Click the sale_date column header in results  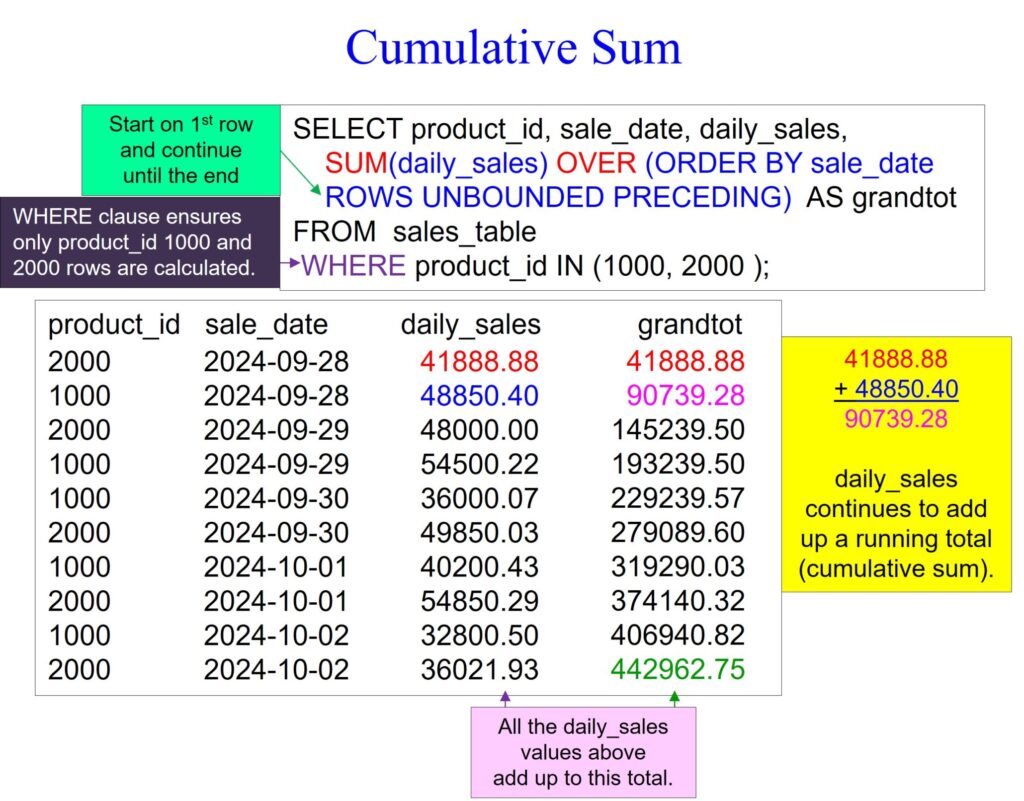[266, 324]
